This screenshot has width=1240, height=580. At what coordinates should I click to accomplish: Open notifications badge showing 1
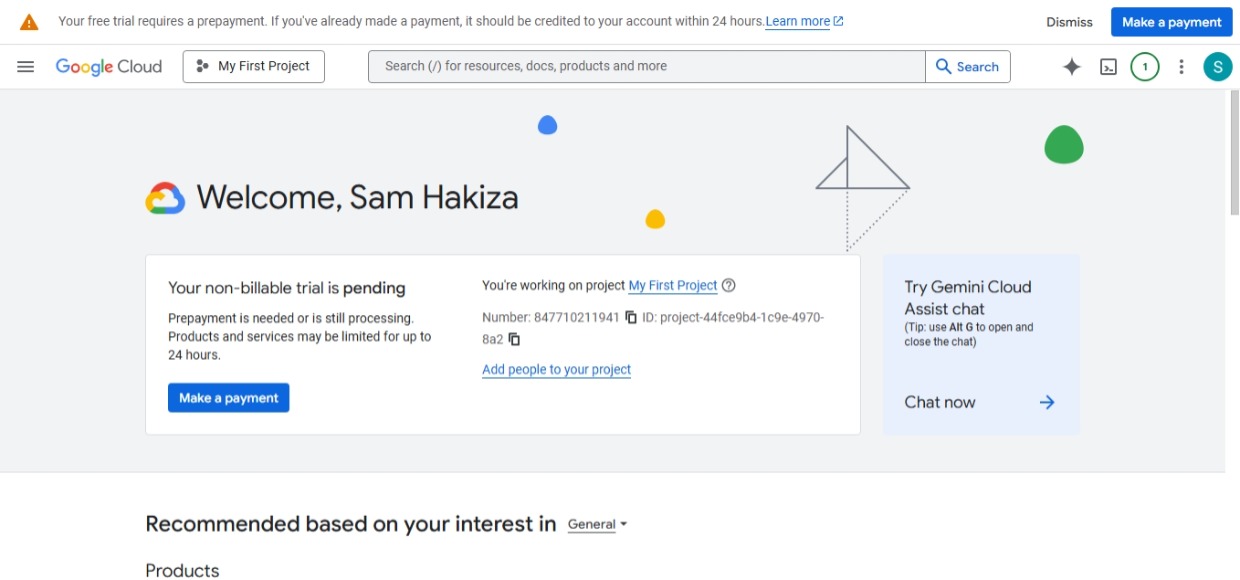click(1145, 67)
